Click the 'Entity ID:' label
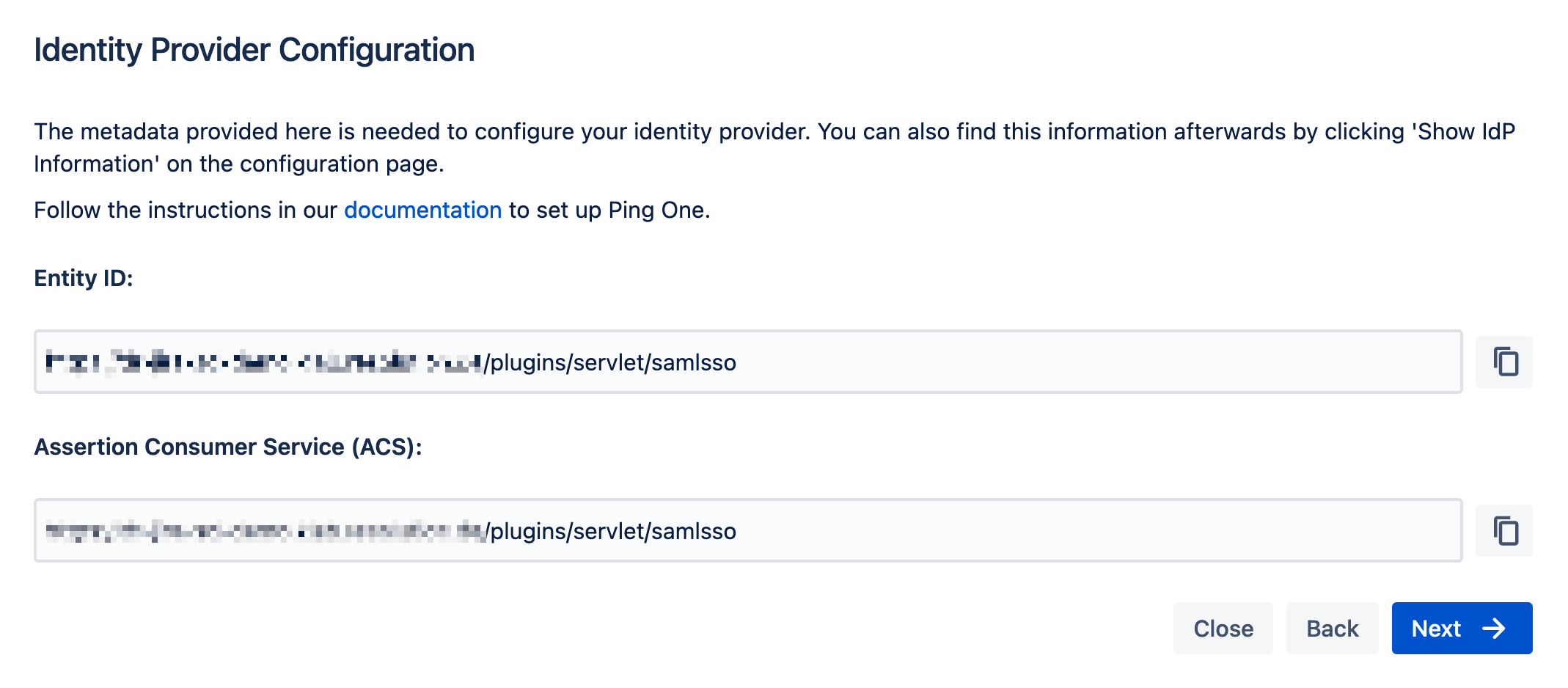This screenshot has width=1568, height=688. point(84,279)
